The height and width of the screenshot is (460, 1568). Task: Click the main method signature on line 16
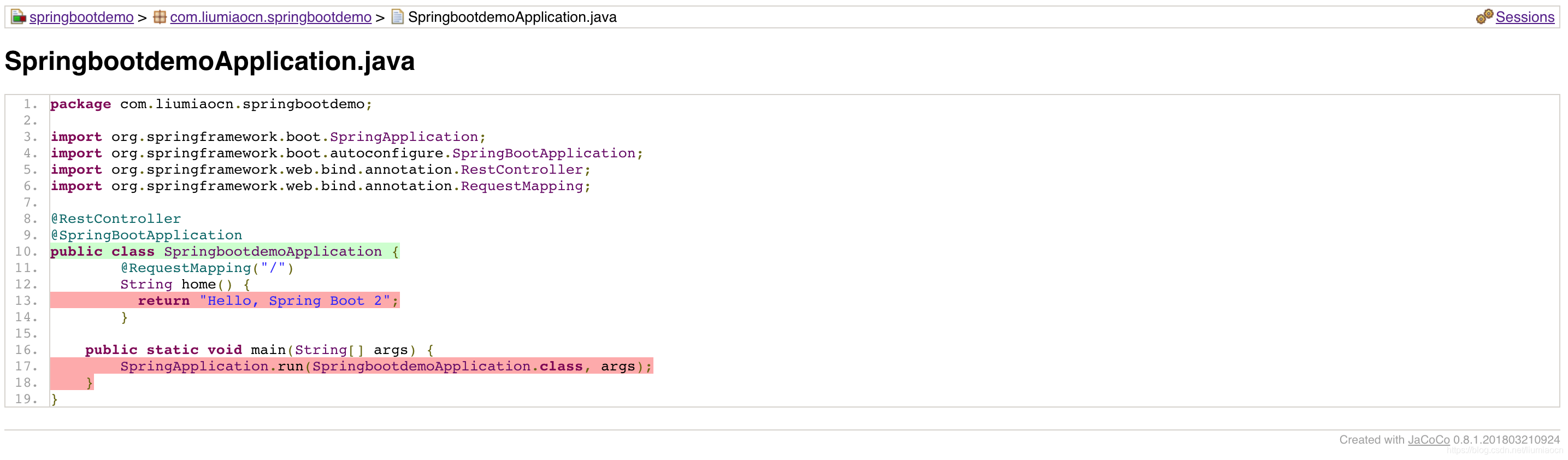[x=260, y=350]
